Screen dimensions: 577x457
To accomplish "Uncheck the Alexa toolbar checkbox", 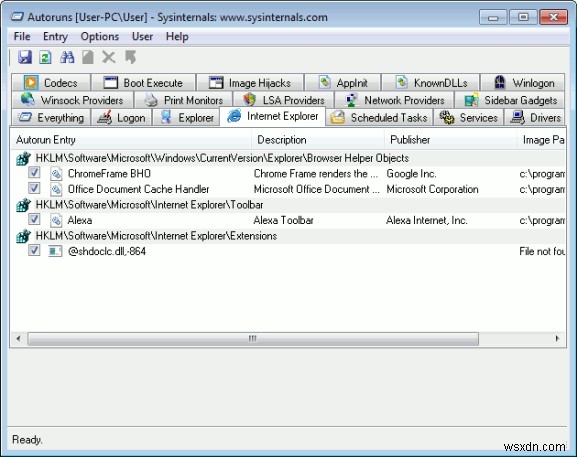I will tap(34, 219).
